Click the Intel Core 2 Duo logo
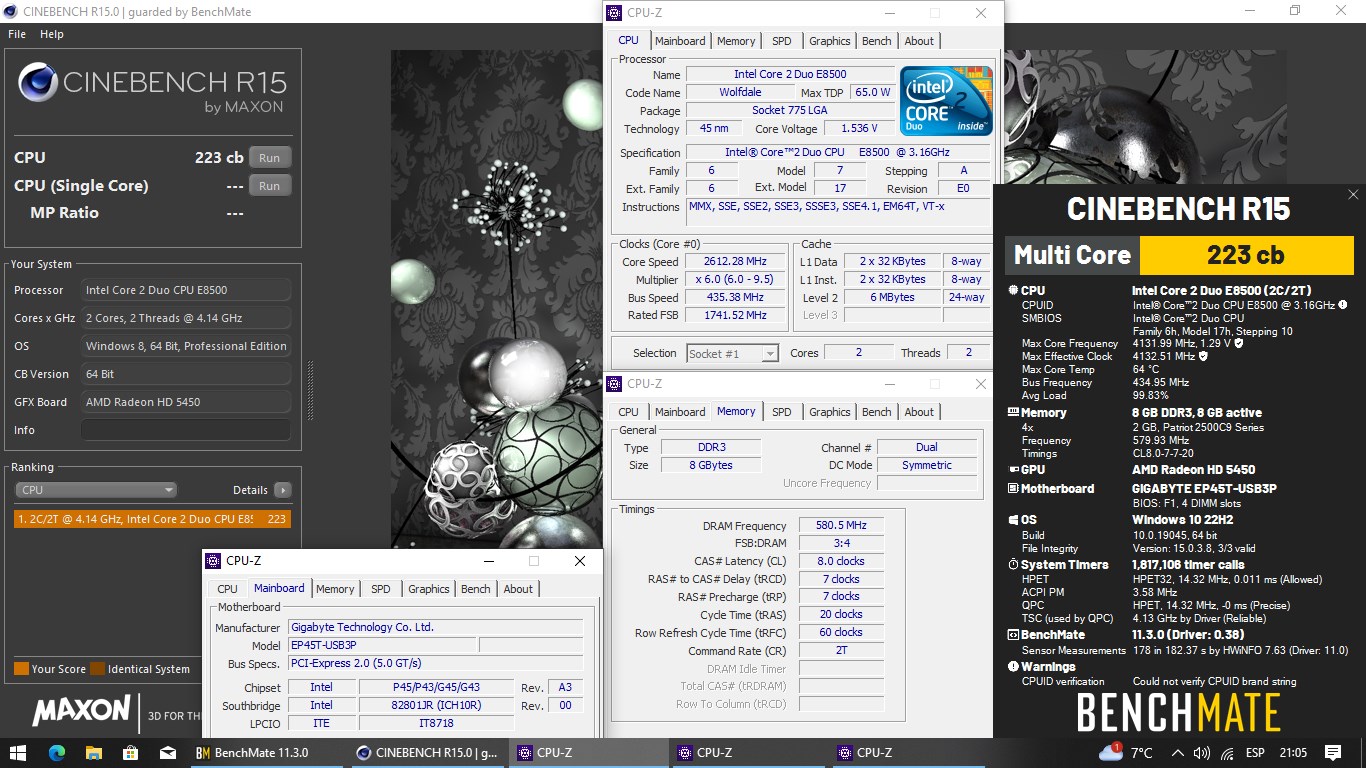 946,101
